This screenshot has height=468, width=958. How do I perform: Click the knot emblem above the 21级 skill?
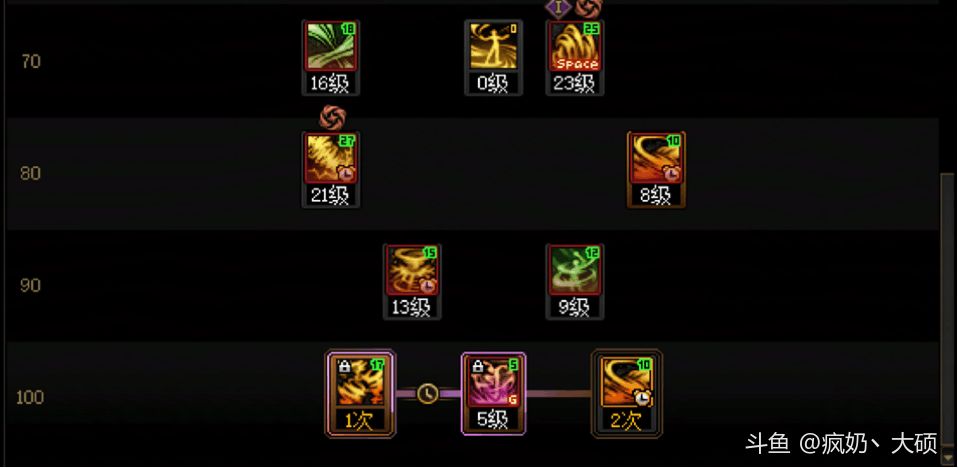333,117
